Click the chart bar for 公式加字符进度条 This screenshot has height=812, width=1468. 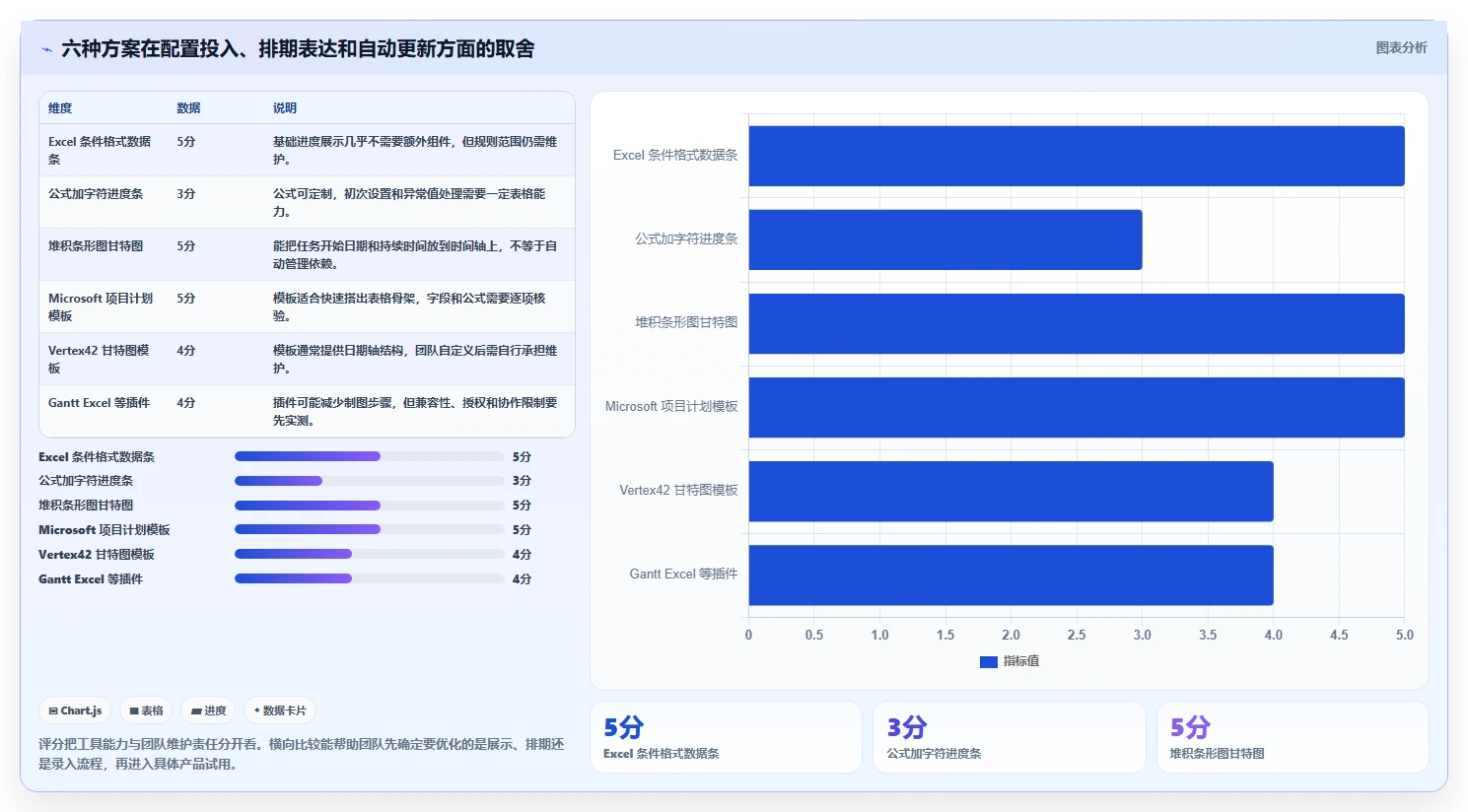click(945, 239)
